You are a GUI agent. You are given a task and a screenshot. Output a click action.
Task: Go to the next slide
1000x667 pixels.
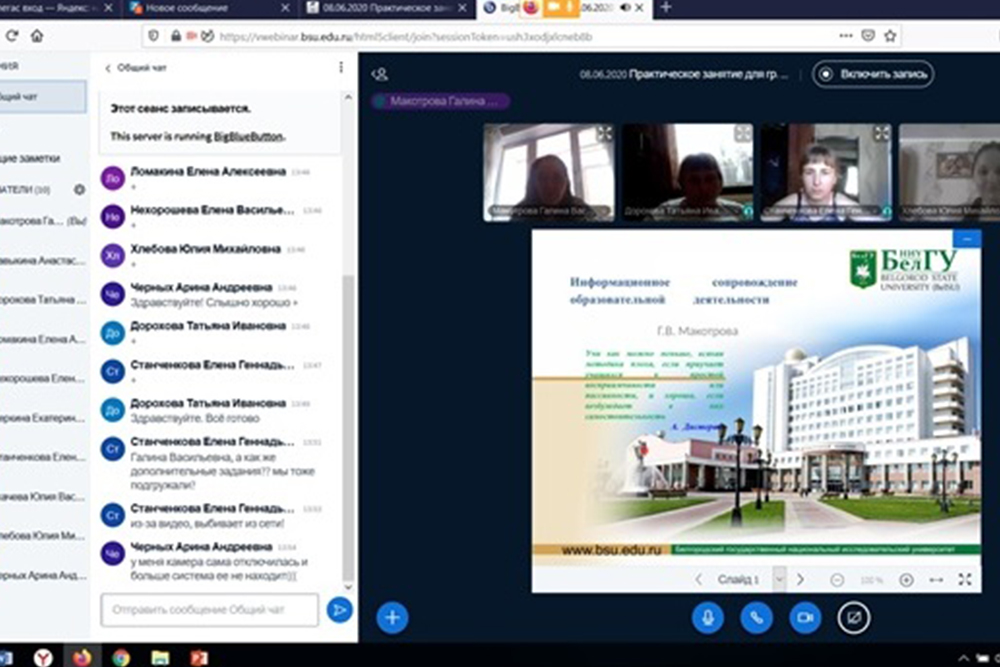(x=800, y=579)
